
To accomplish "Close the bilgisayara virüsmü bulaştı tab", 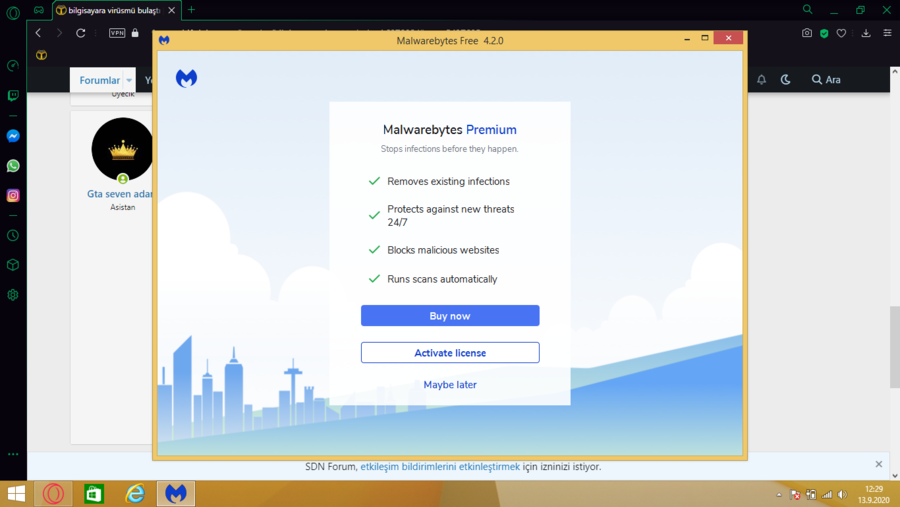I will coord(171,10).
